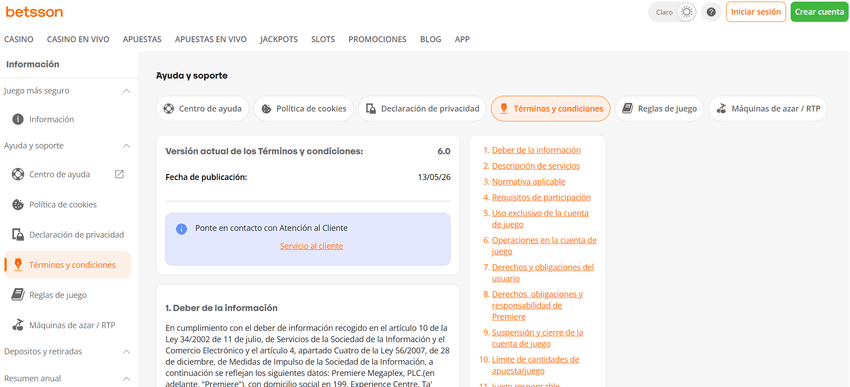Image resolution: width=850 pixels, height=387 pixels.
Task: Click sidebar Política de cookies cookie icon
Action: point(18,205)
